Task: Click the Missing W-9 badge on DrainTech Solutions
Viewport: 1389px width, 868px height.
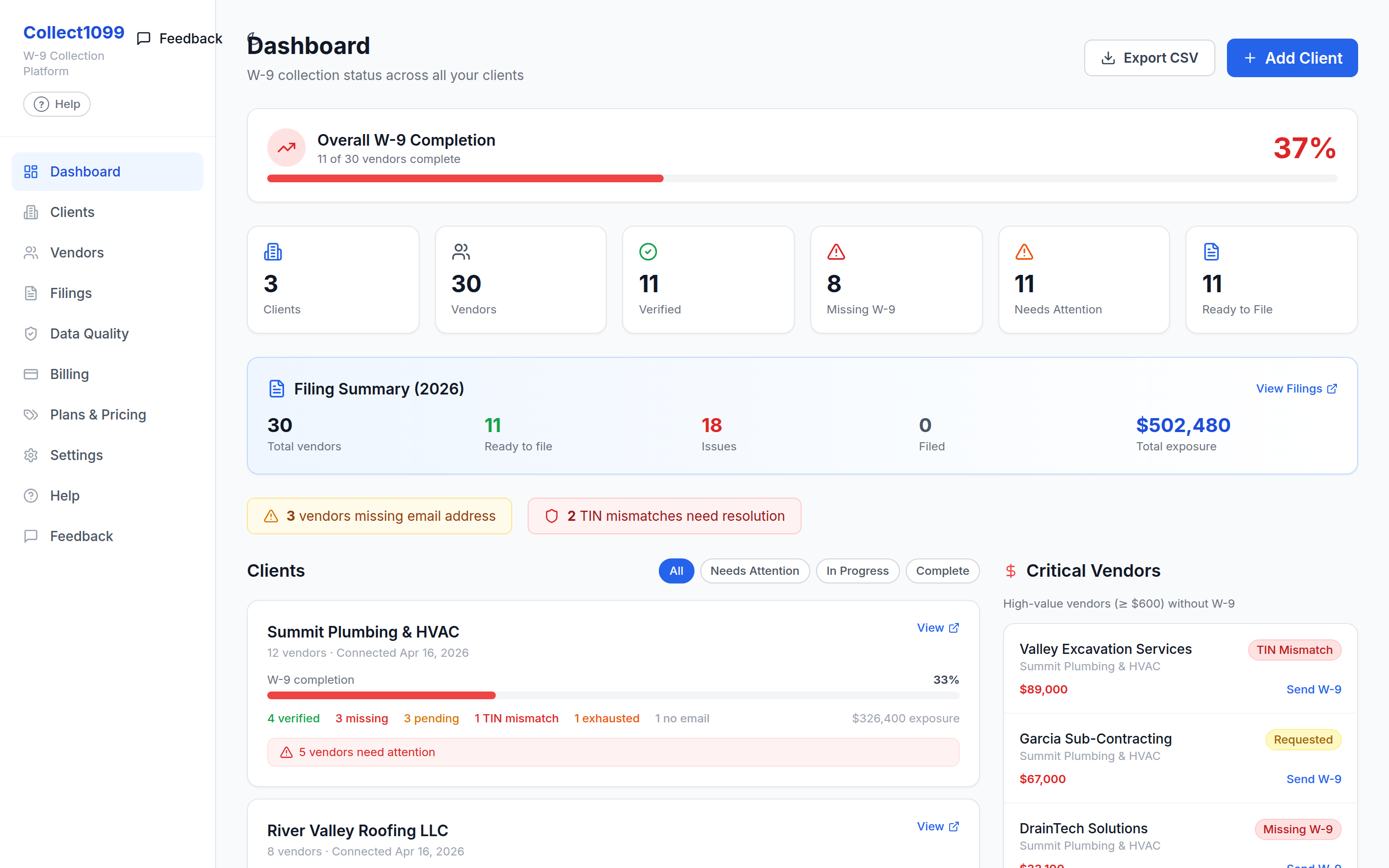Action: [x=1298, y=829]
